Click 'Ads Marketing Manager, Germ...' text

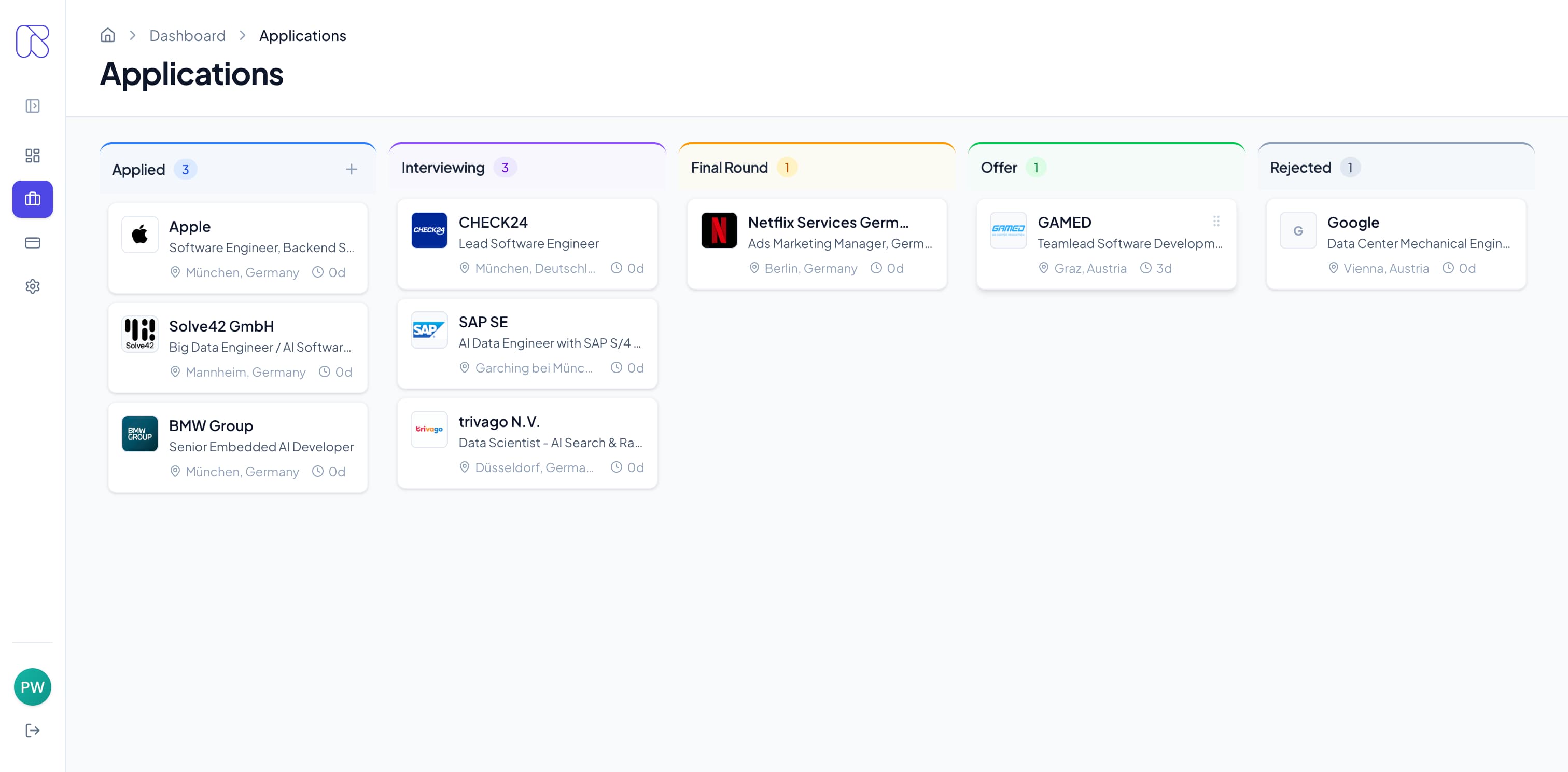pyautogui.click(x=840, y=243)
